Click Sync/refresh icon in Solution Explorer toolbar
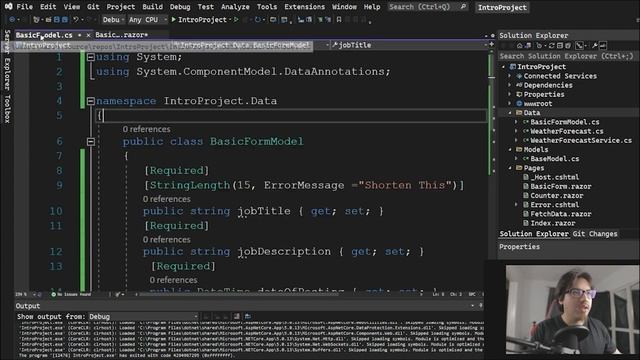The image size is (640, 360). point(551,46)
